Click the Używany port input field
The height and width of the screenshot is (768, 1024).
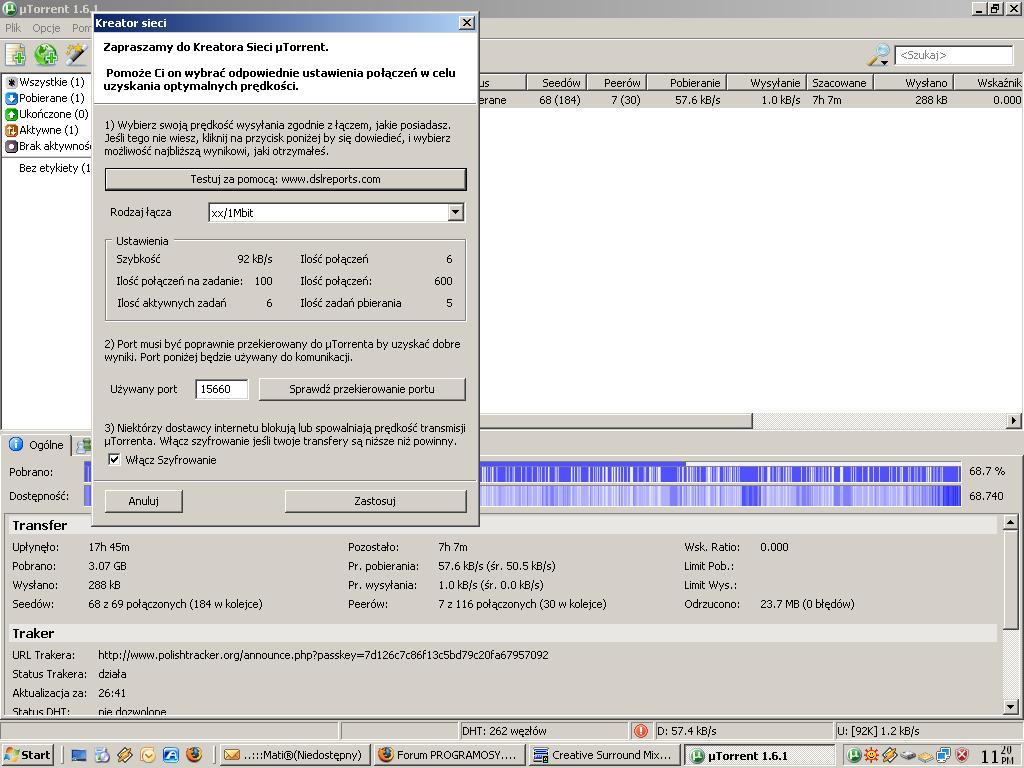(x=221, y=389)
